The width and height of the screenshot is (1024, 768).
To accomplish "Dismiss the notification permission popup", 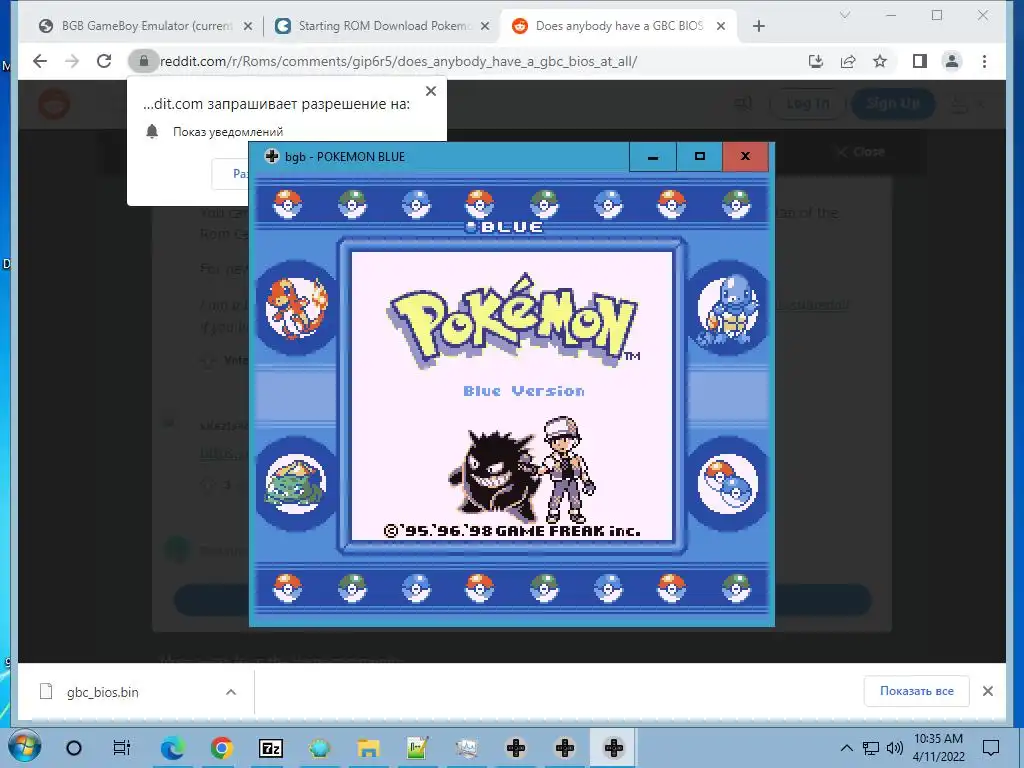I will pyautogui.click(x=431, y=91).
